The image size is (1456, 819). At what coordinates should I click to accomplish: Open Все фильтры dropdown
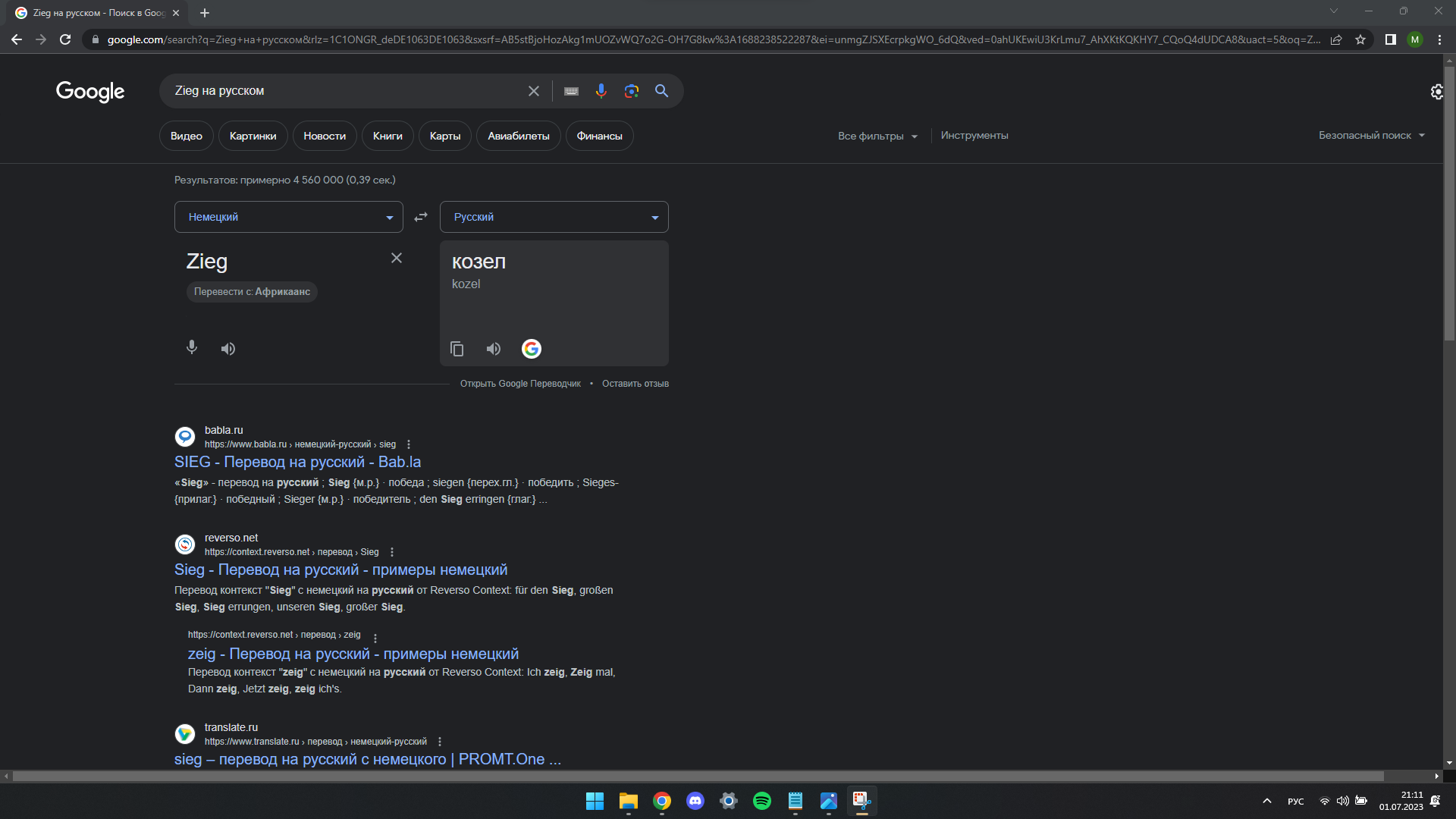click(x=877, y=136)
